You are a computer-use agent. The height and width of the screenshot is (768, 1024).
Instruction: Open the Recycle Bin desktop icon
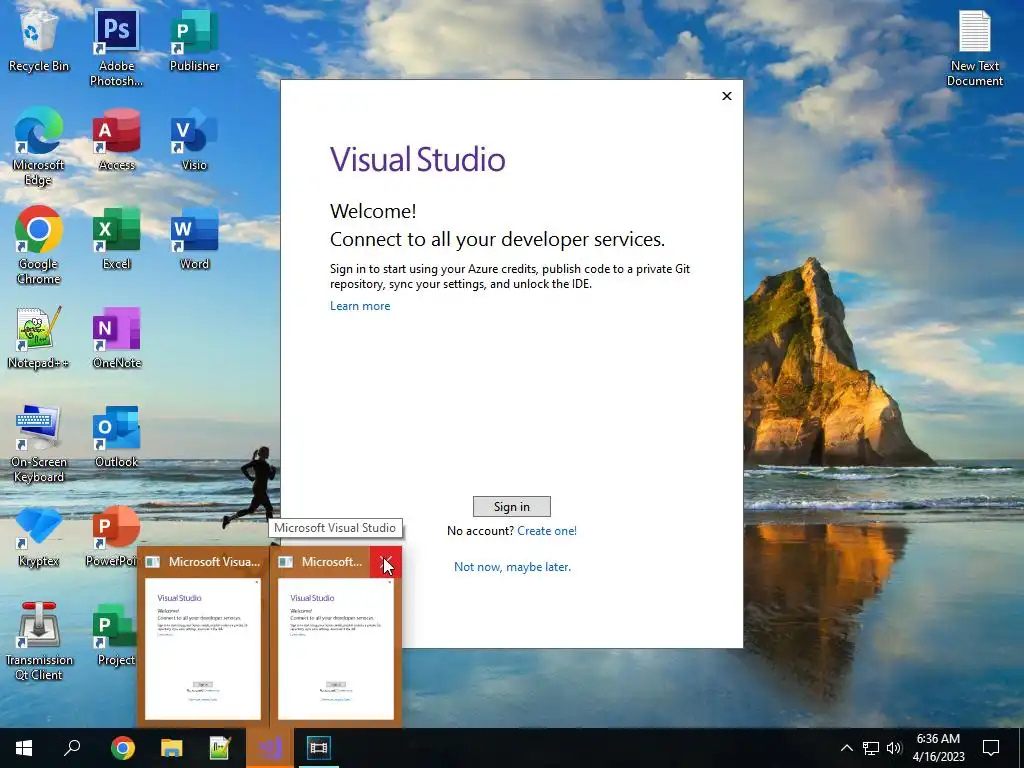(x=39, y=41)
